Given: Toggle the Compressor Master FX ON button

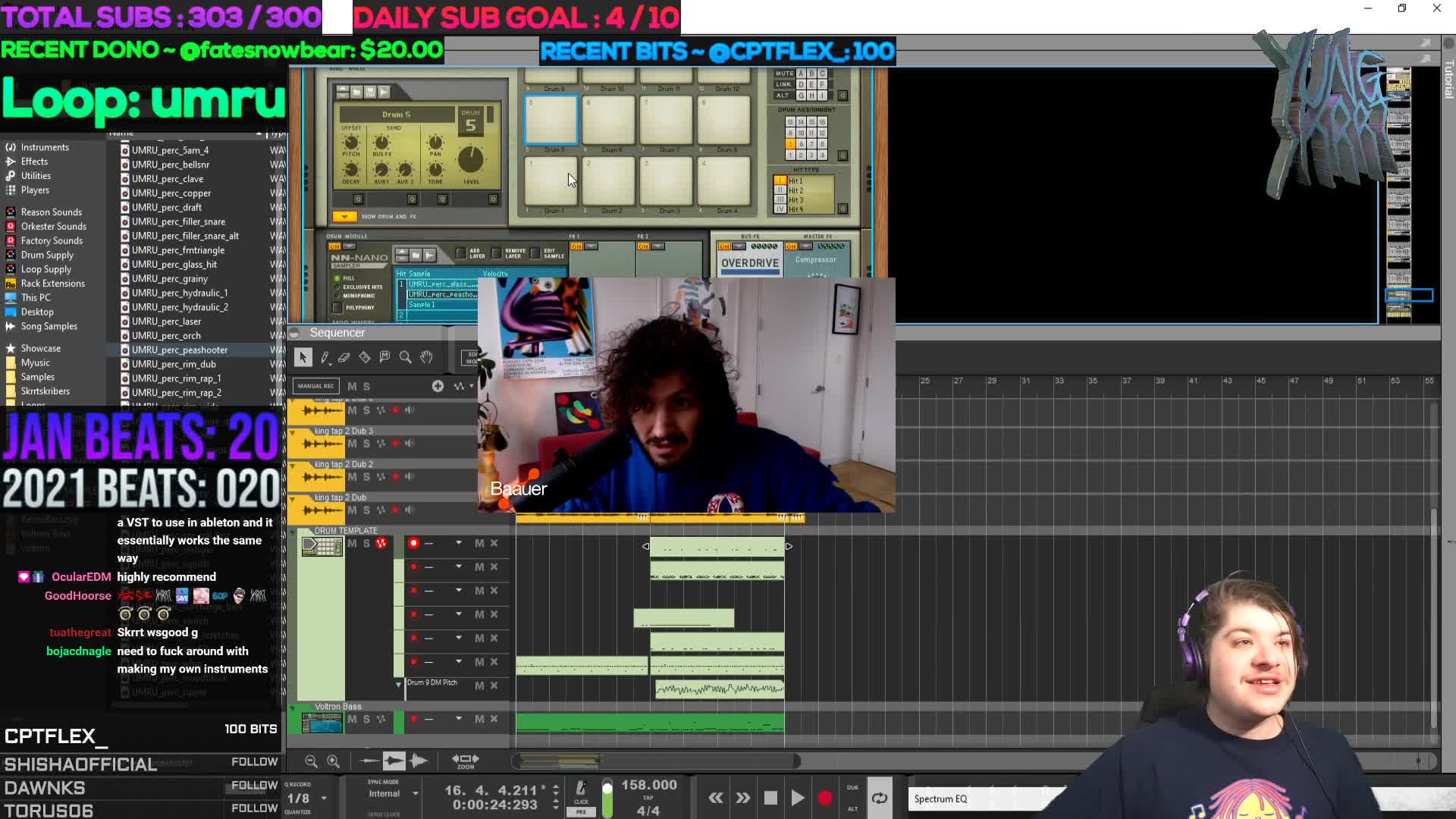Looking at the screenshot, I should tap(791, 246).
